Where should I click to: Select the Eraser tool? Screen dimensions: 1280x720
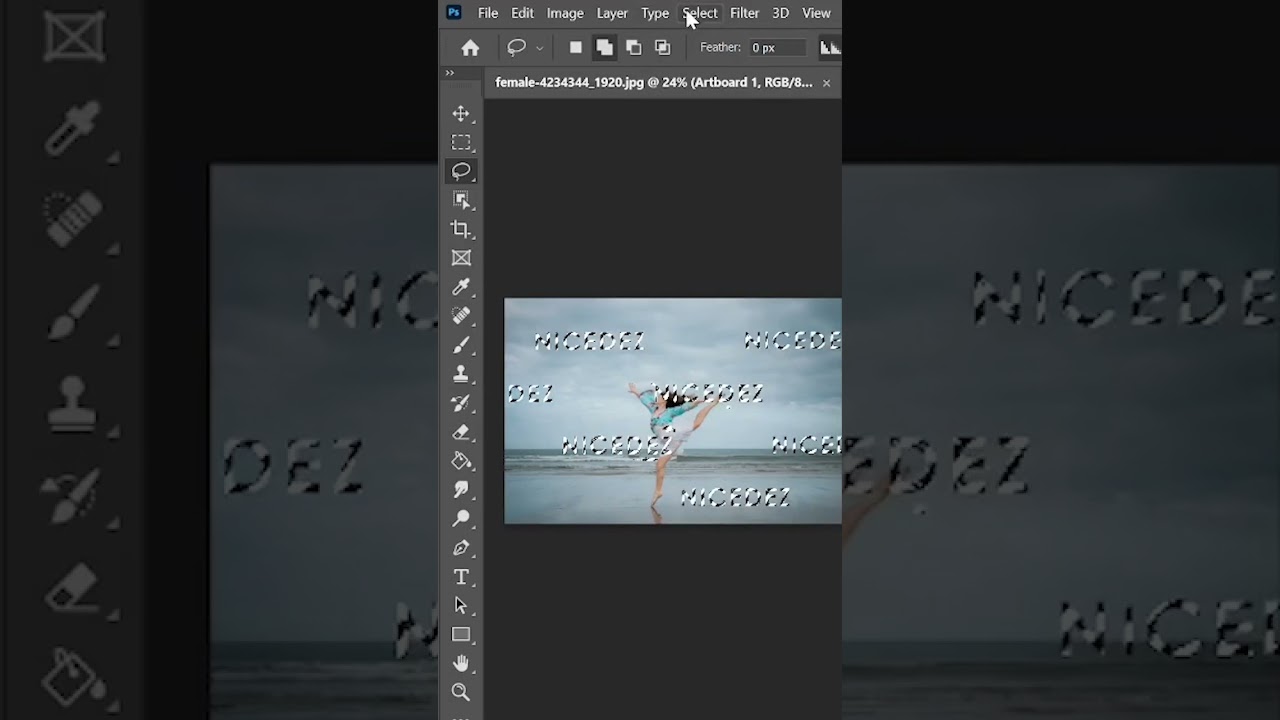[x=461, y=432]
